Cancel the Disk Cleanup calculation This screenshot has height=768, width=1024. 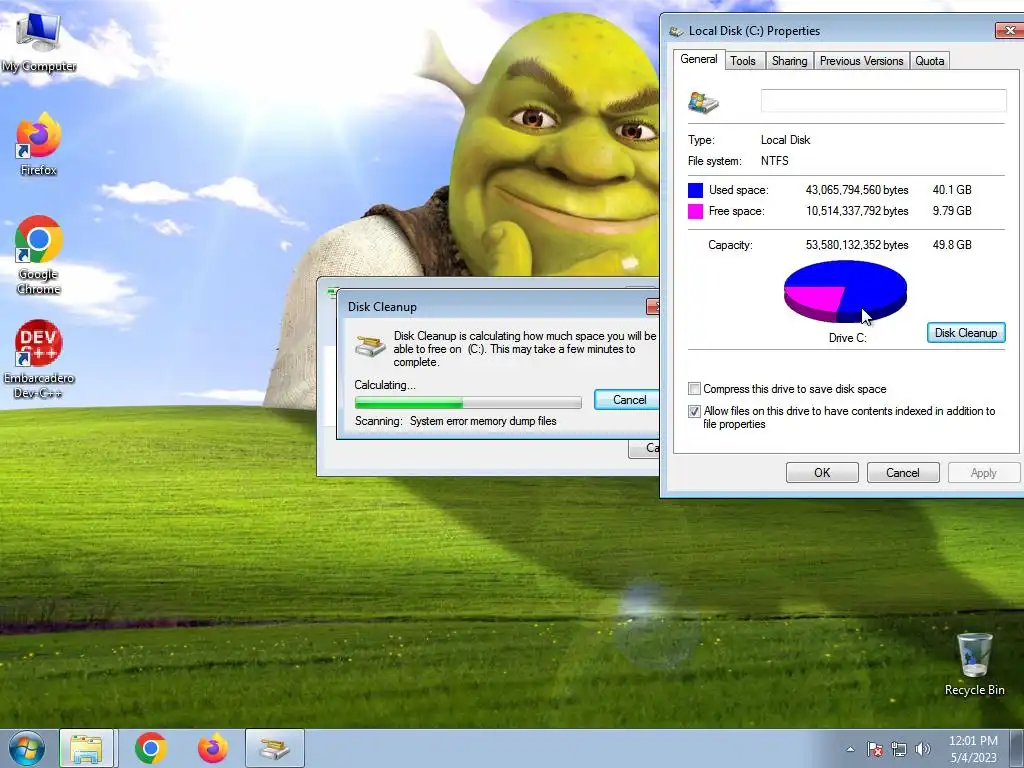click(628, 400)
